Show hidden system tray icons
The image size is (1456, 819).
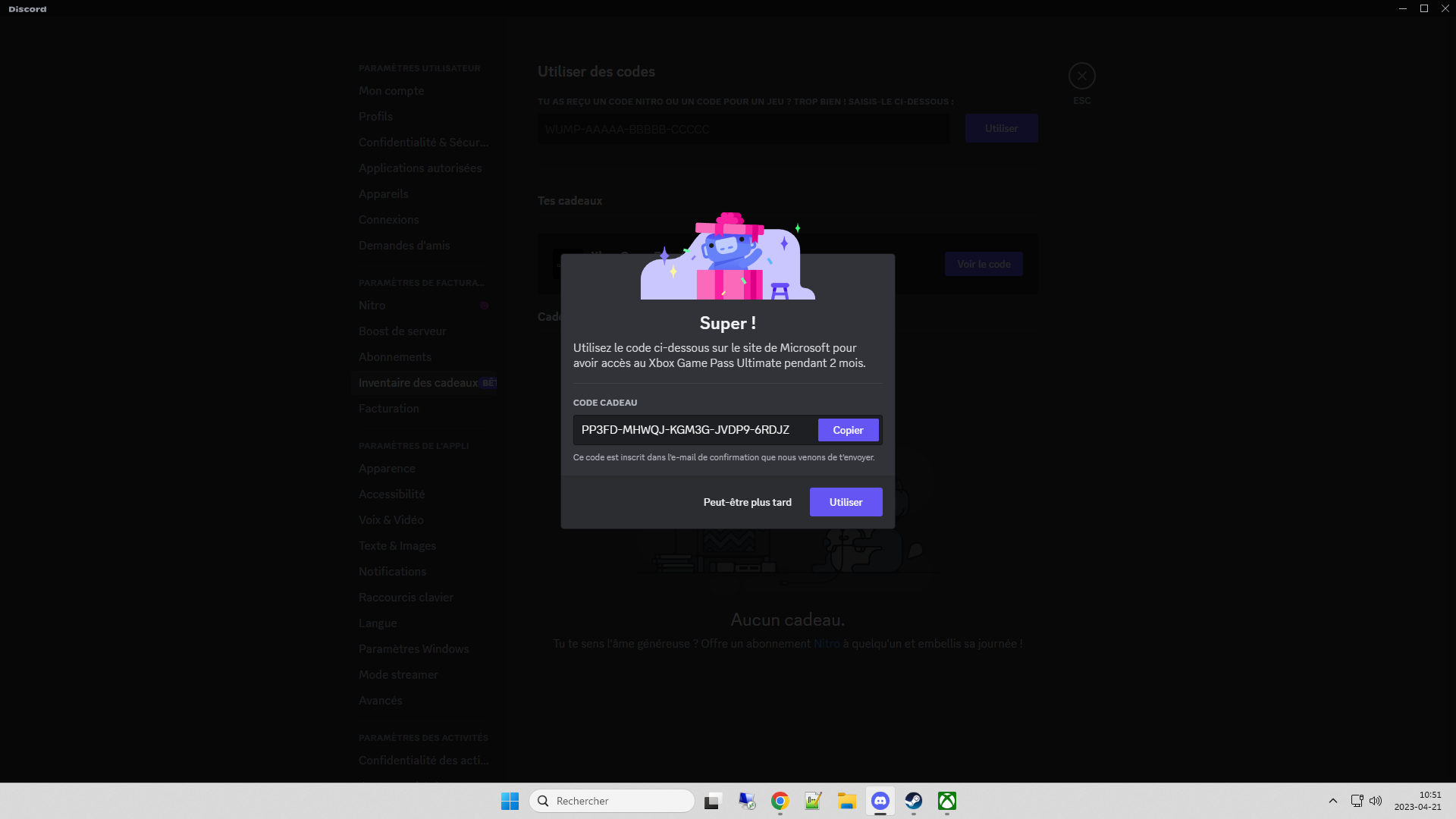pyautogui.click(x=1332, y=801)
